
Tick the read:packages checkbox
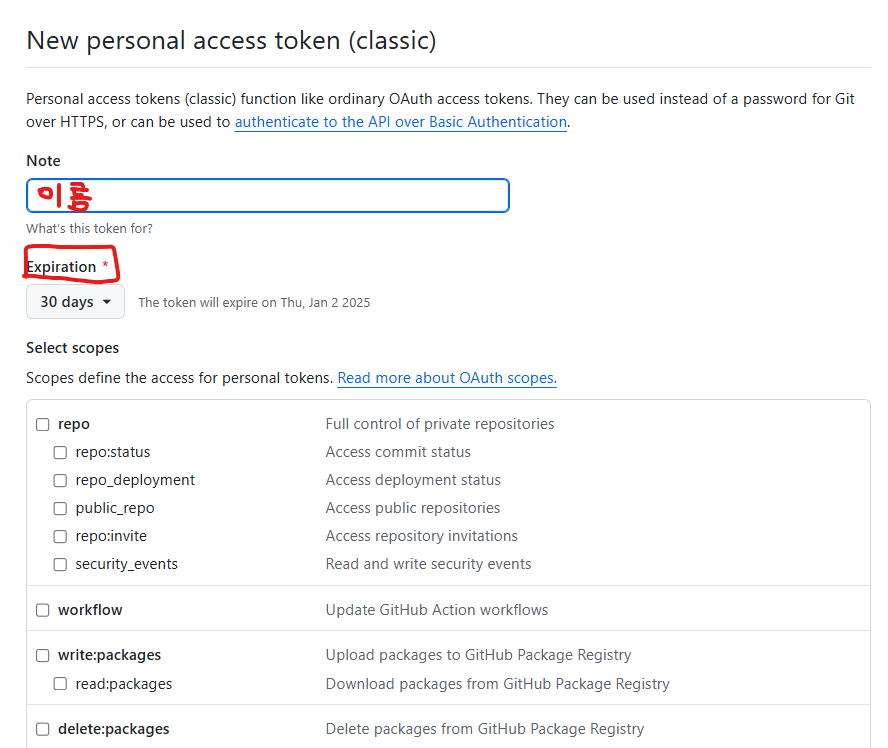click(60, 683)
